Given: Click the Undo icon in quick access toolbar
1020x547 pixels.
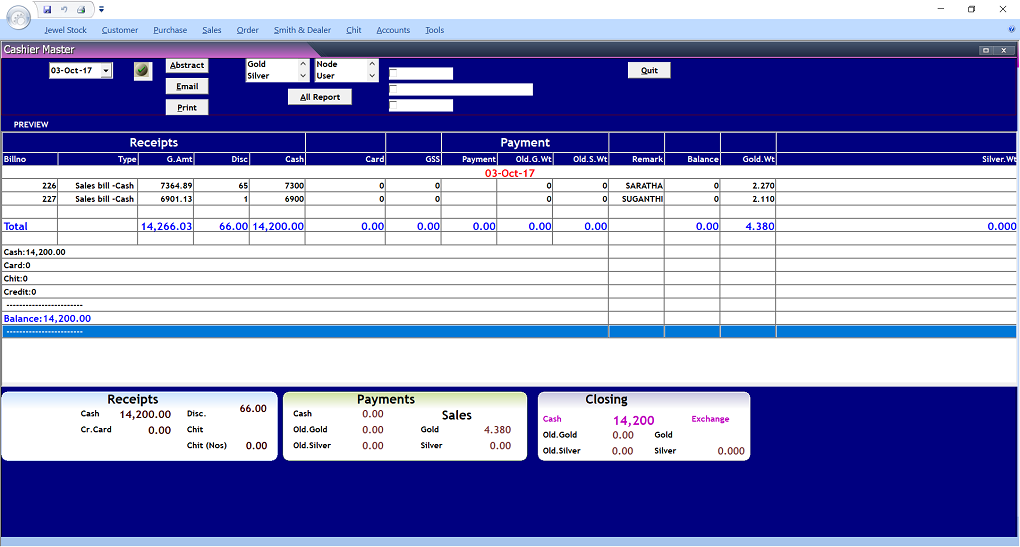Looking at the screenshot, I should 63,9.
